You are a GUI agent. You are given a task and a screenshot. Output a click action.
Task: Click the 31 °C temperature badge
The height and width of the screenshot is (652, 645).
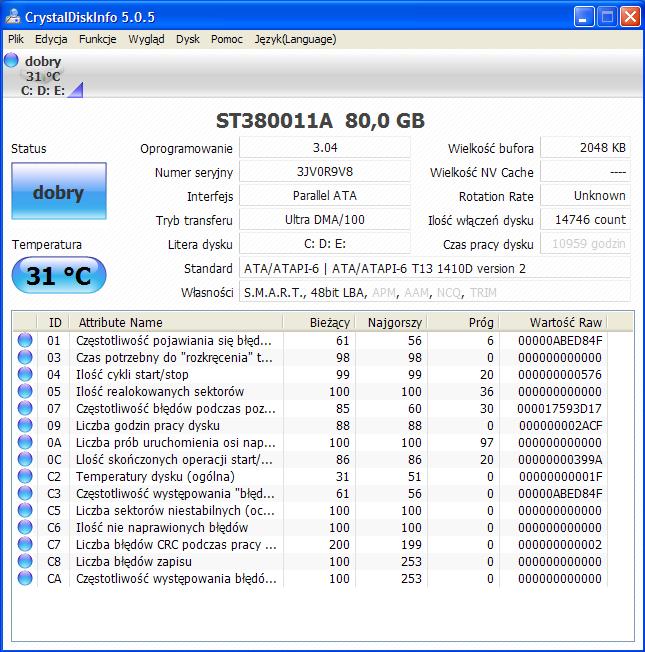tap(59, 275)
